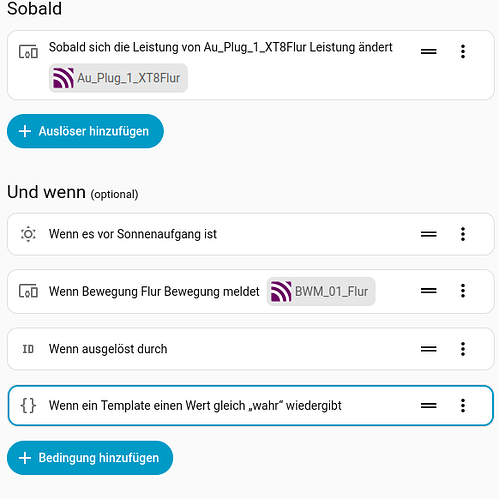Add a new trigger with 'Auslöser hinzufügen'
The height and width of the screenshot is (499, 499).
pos(85,131)
